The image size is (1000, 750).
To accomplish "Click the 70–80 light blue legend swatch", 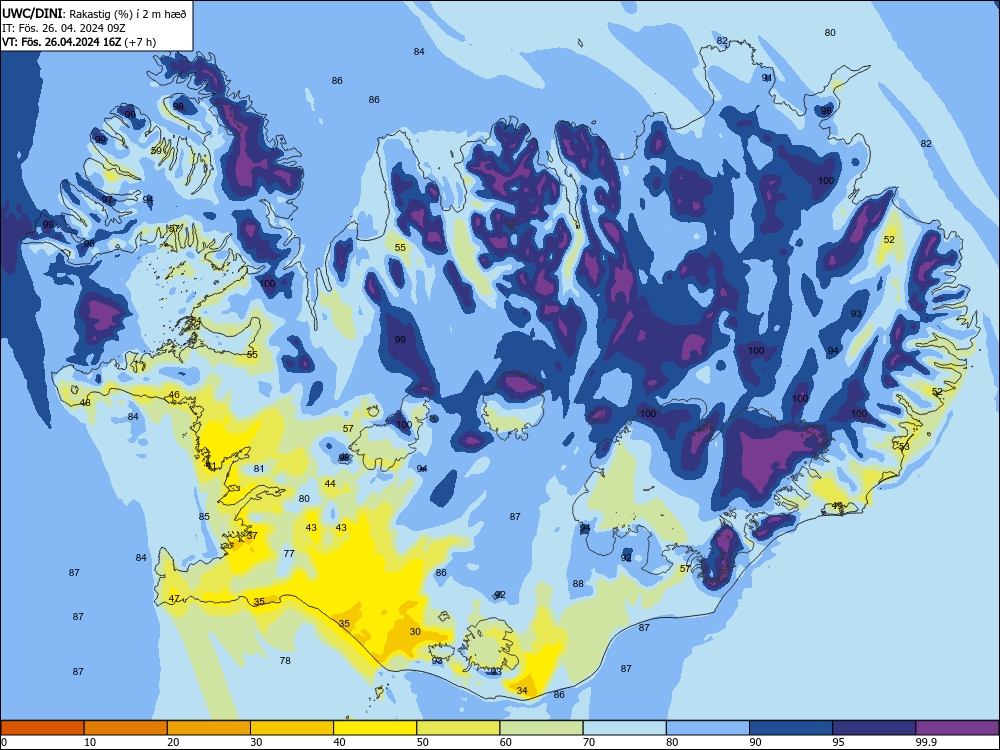I will (625, 728).
